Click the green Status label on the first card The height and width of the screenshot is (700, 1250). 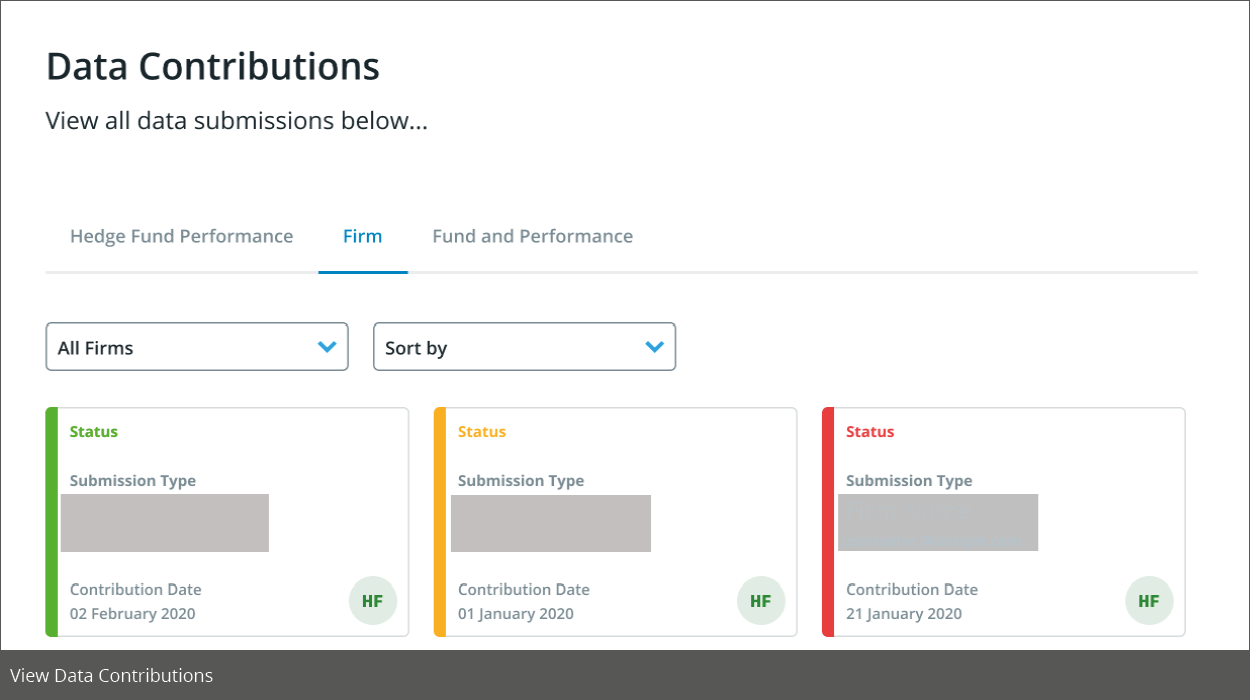click(93, 431)
